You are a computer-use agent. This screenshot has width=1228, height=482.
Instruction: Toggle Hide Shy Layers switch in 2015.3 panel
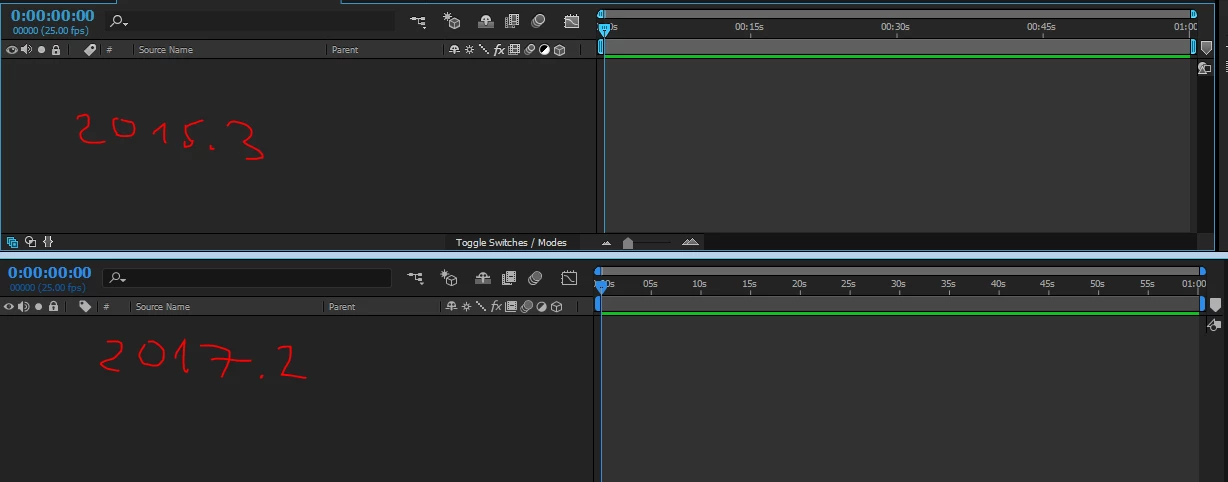coord(486,21)
